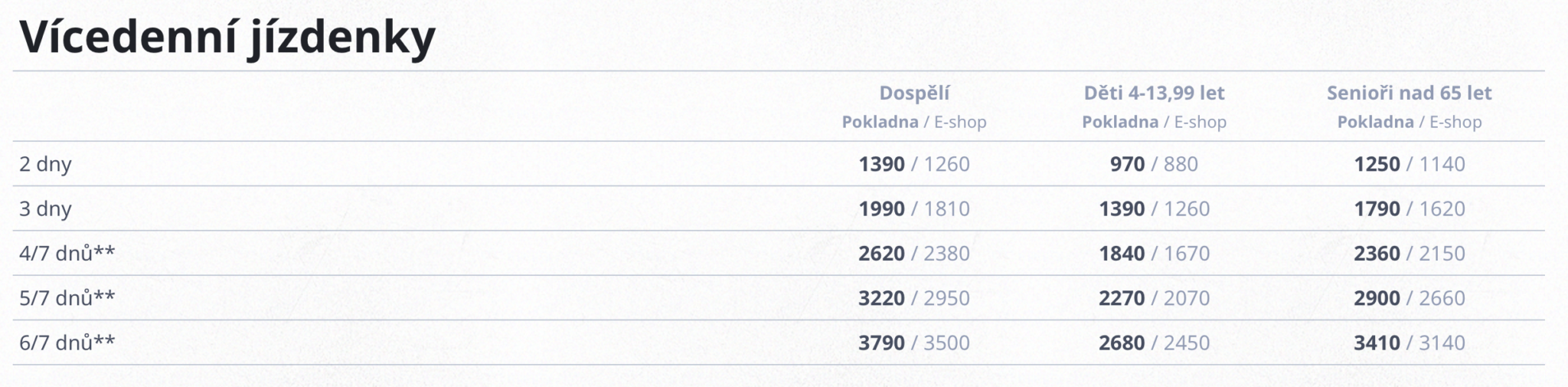Image resolution: width=1568 pixels, height=387 pixels.
Task: Select the 5/7 dnů row label
Action: pyautogui.click(x=67, y=297)
